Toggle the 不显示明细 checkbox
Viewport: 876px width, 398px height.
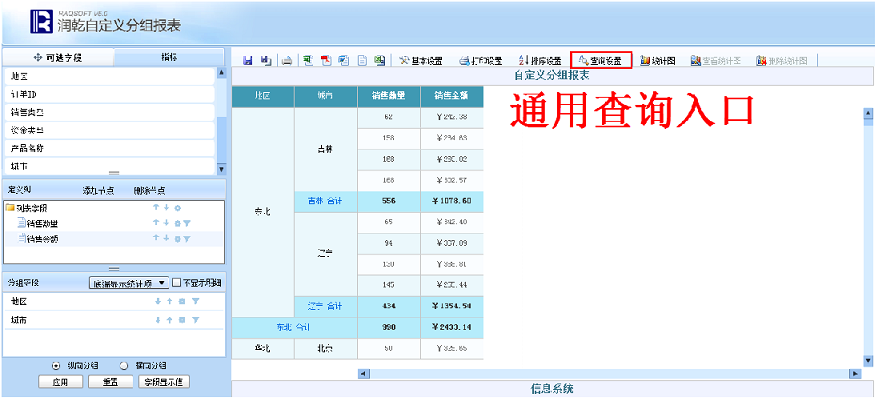click(x=176, y=283)
